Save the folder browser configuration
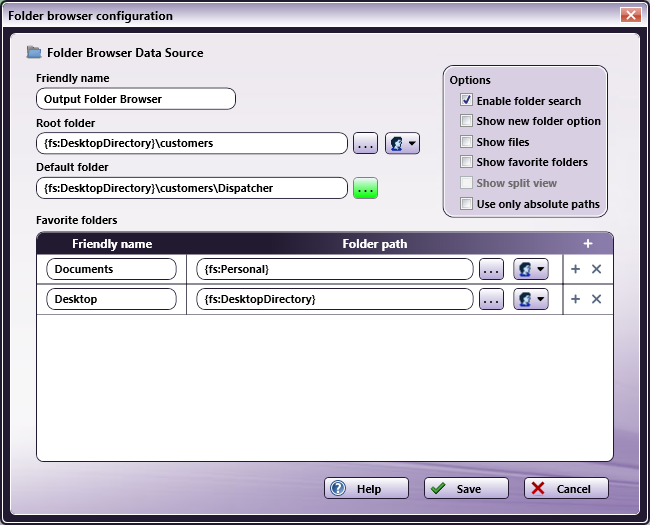The height and width of the screenshot is (525, 650). (x=466, y=488)
